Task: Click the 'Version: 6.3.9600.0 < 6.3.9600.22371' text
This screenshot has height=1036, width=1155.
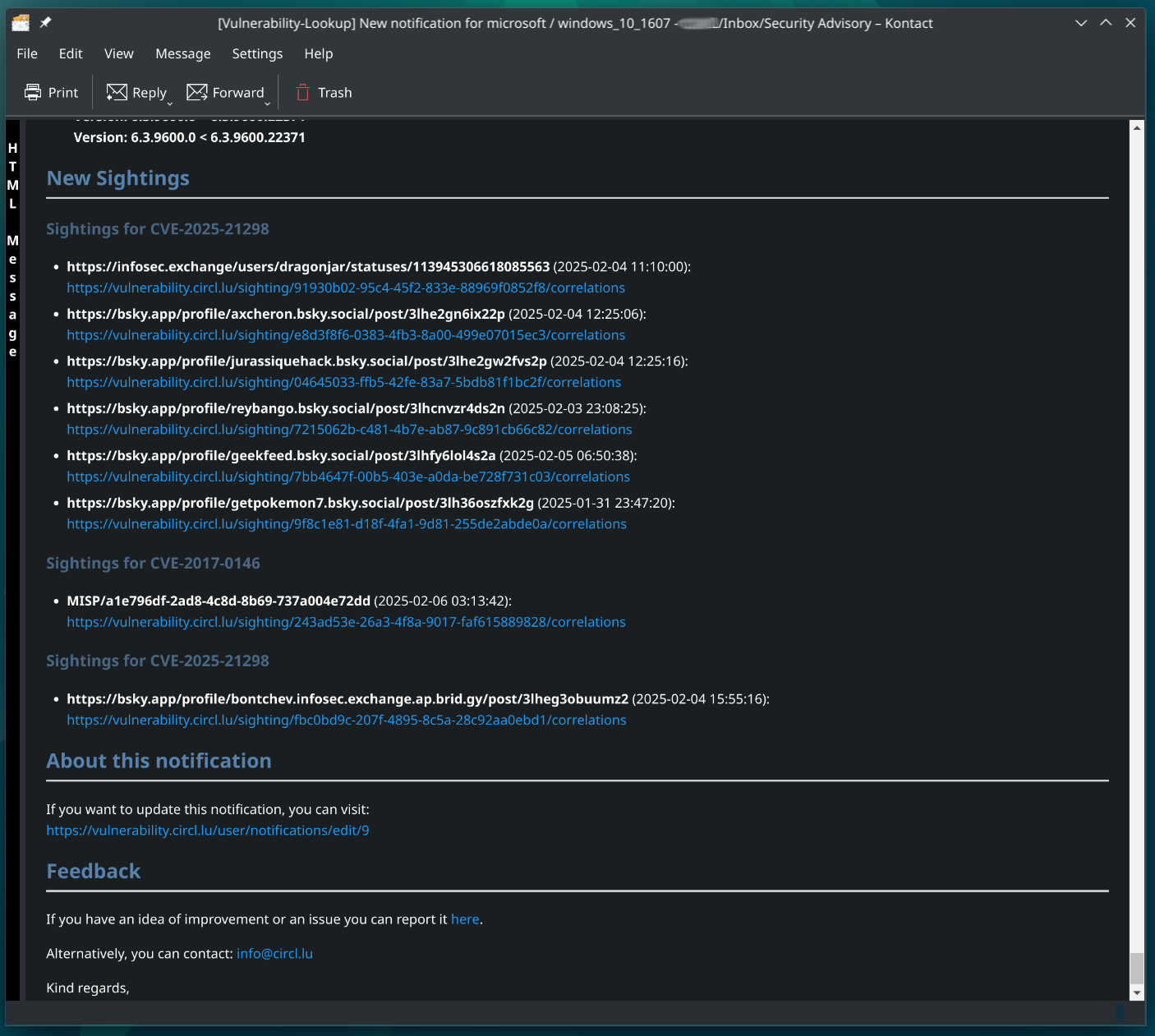Action: 190,137
